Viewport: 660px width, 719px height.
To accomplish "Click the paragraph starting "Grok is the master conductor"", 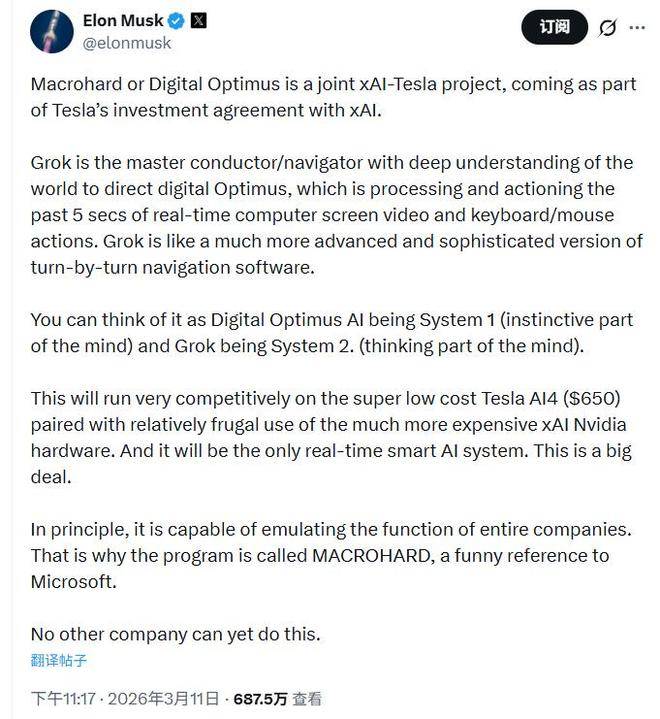I will coord(330,215).
